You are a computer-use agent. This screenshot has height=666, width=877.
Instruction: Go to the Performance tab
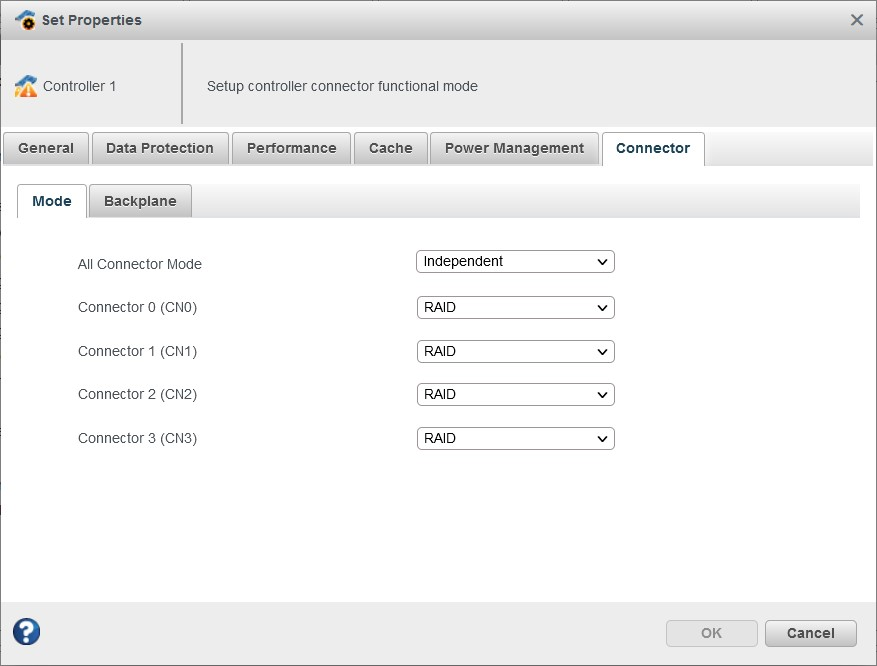click(291, 148)
